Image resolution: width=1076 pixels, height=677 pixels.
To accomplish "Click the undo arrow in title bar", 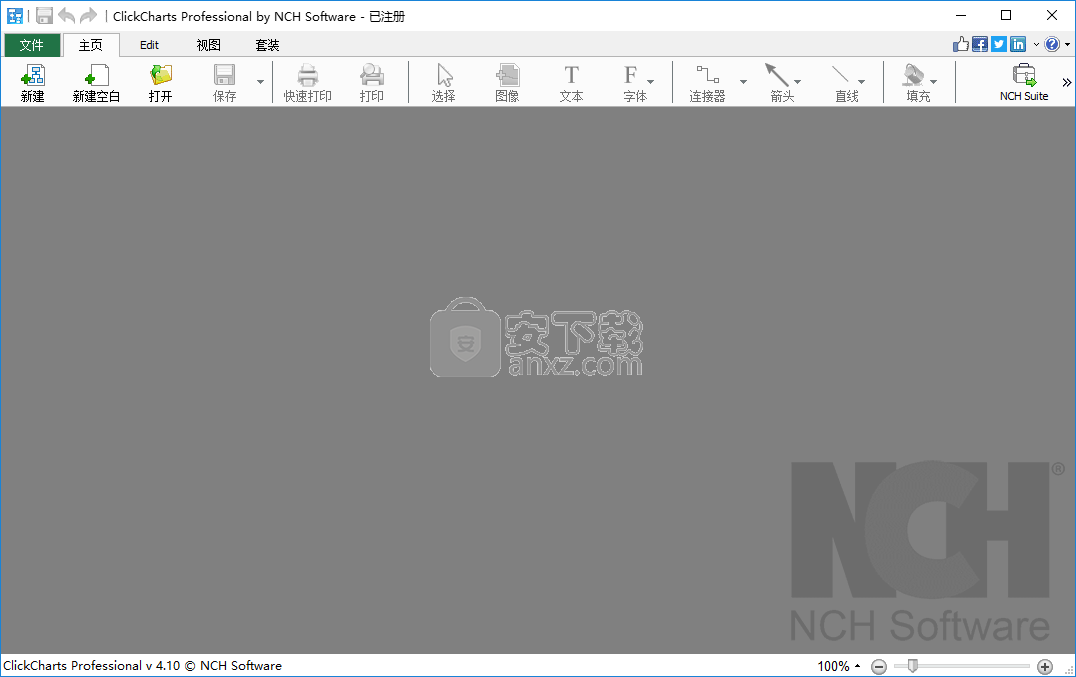I will coord(67,16).
